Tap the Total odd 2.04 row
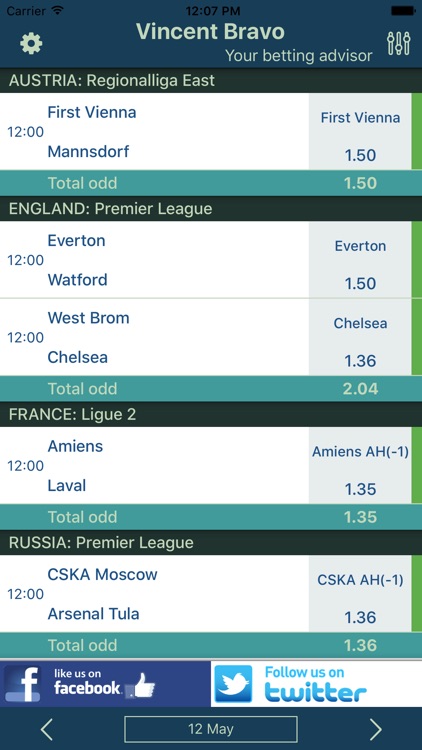Screen dimensions: 422x750 [211, 388]
